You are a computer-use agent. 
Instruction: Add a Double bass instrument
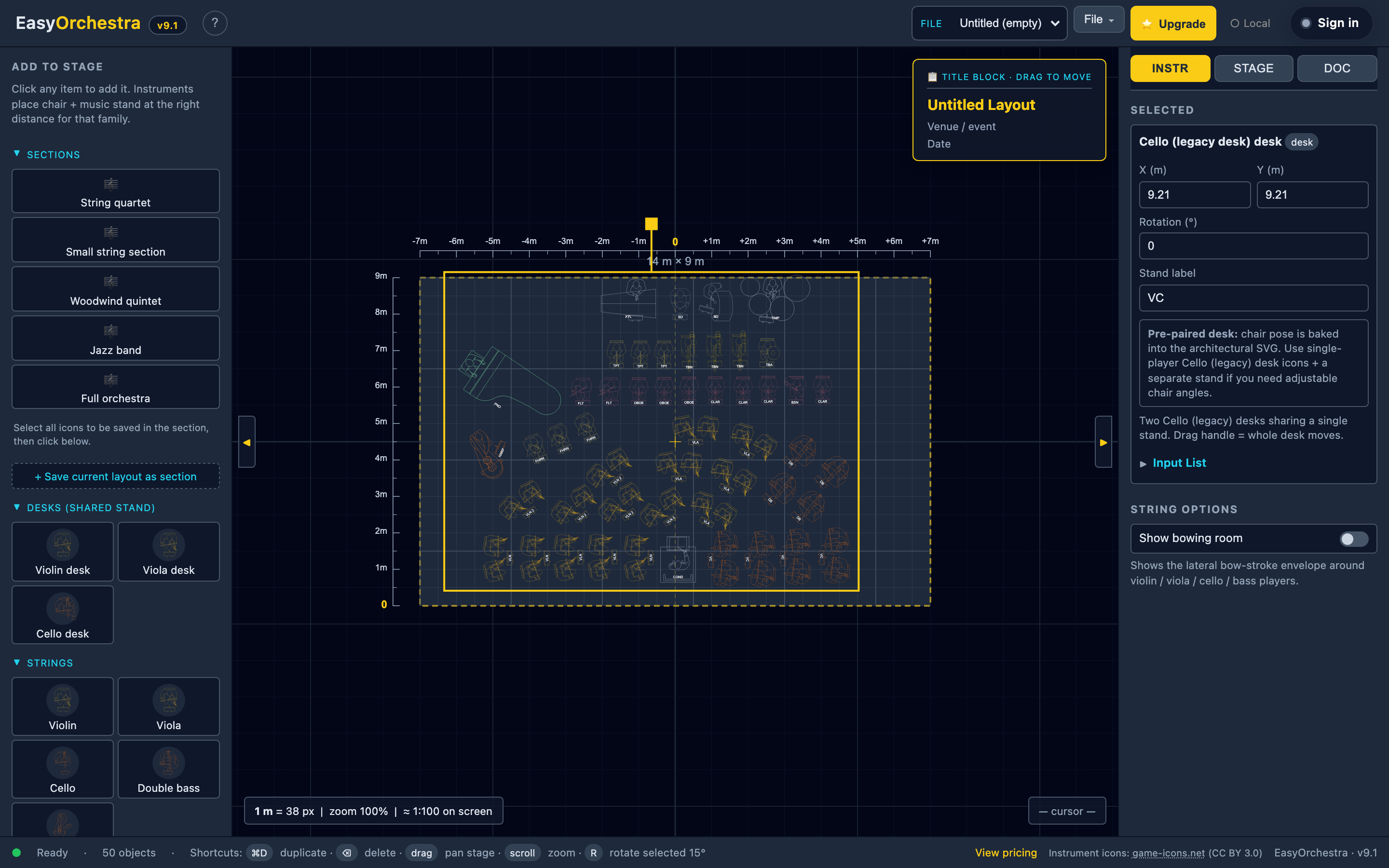point(169,769)
